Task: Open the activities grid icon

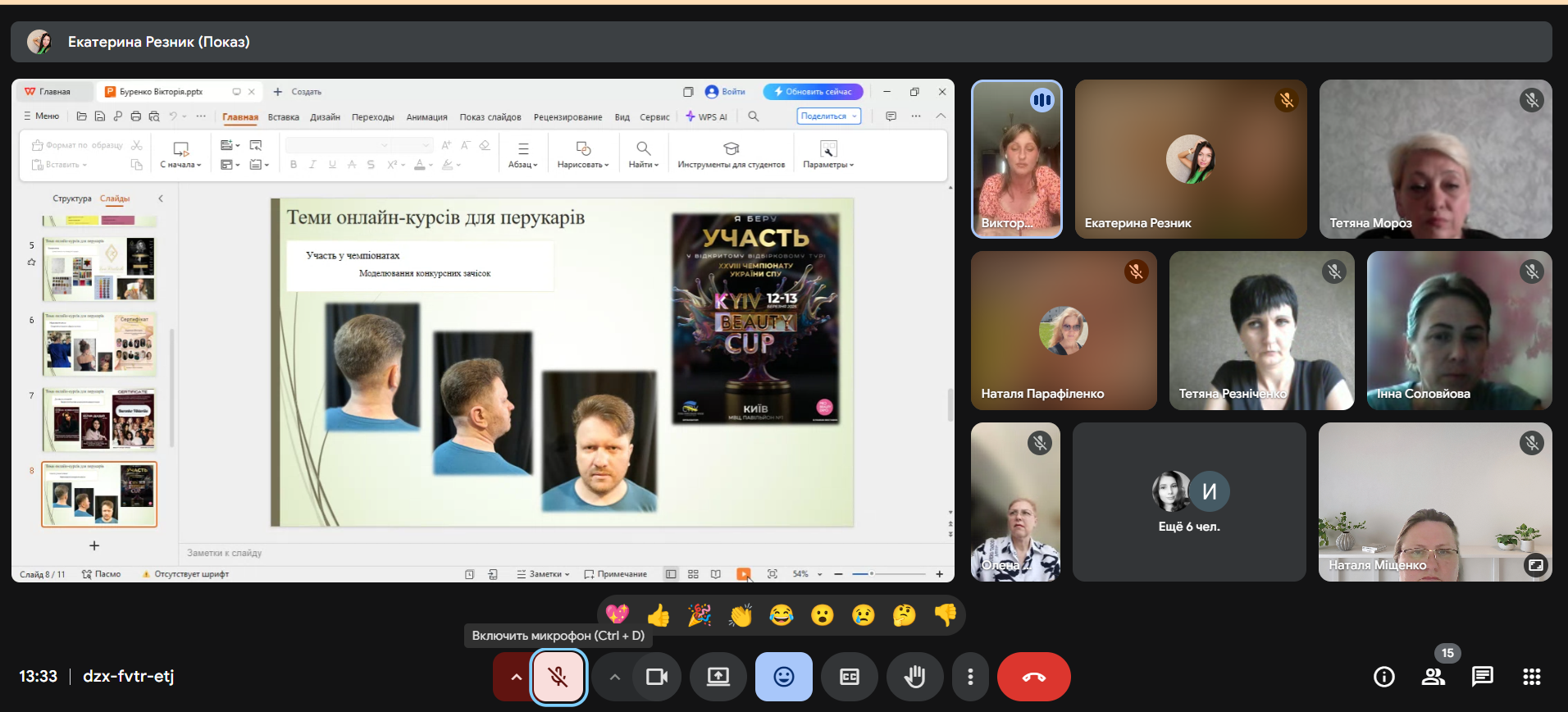Action: coord(1532,677)
